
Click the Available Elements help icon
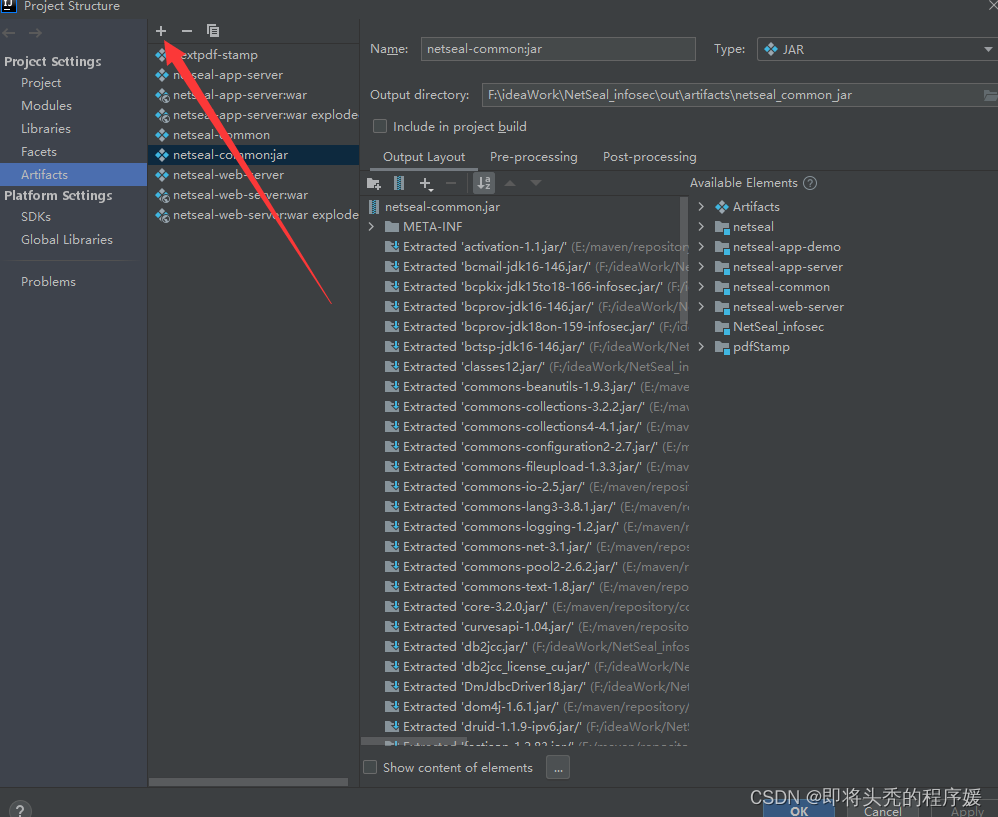(x=810, y=183)
